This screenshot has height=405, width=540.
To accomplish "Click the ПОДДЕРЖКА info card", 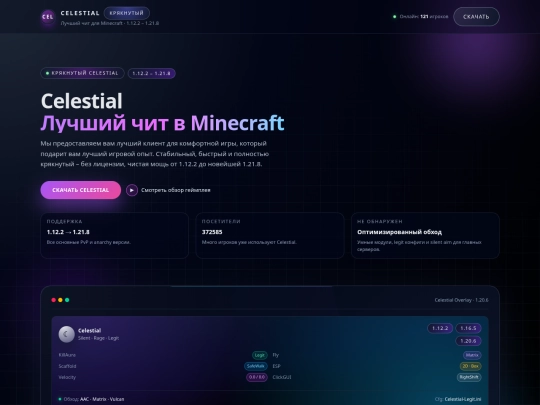I will [x=115, y=236].
